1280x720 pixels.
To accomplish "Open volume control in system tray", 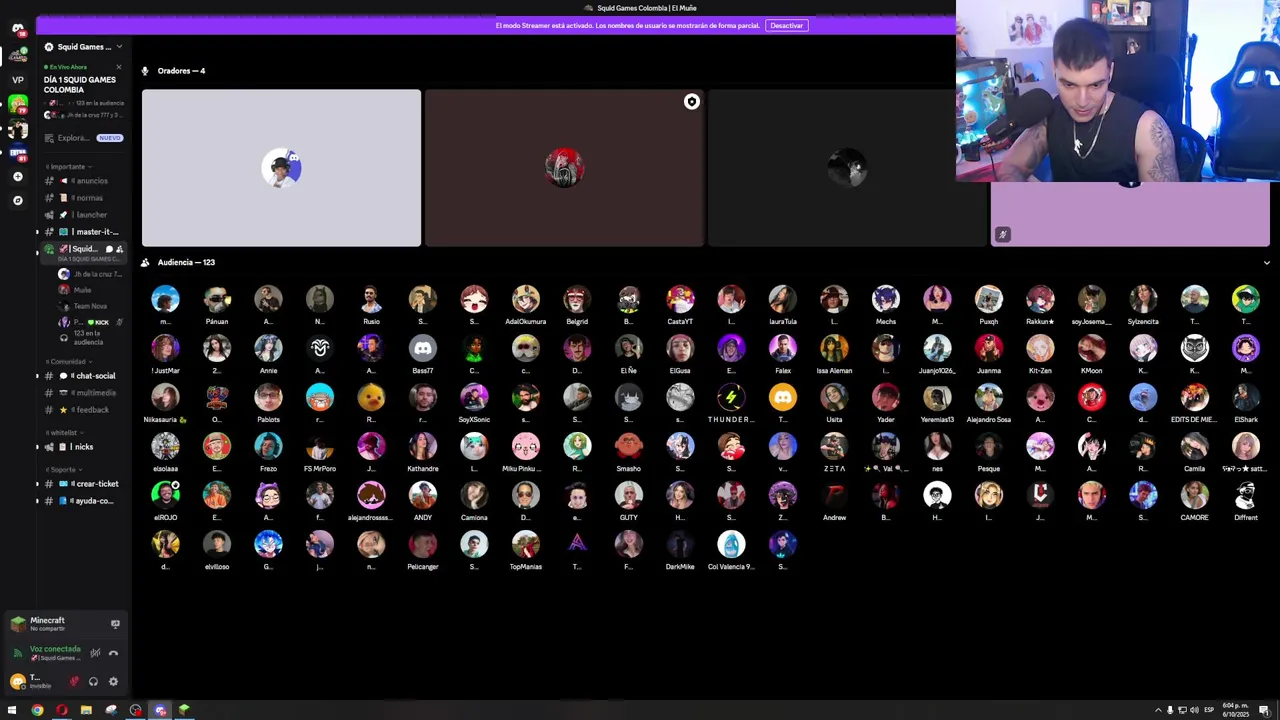I will (1194, 710).
